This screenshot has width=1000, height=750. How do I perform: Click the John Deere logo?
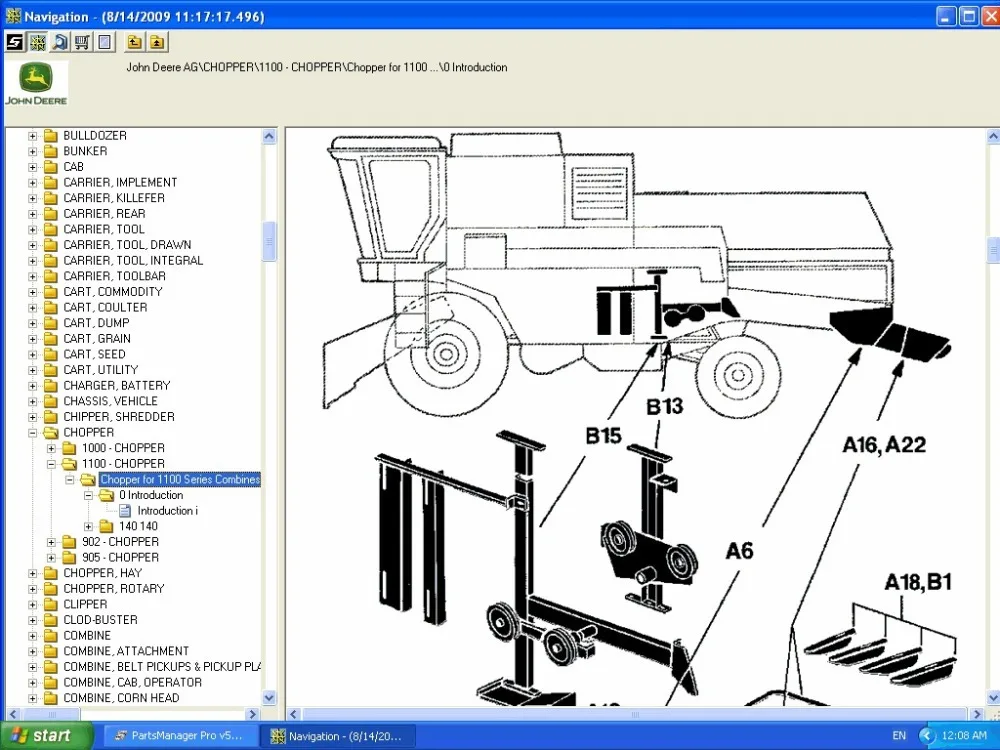click(x=36, y=84)
